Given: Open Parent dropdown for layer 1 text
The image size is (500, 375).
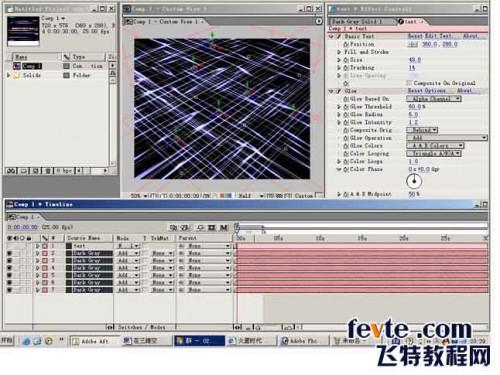Looking at the screenshot, I should pos(208,246).
